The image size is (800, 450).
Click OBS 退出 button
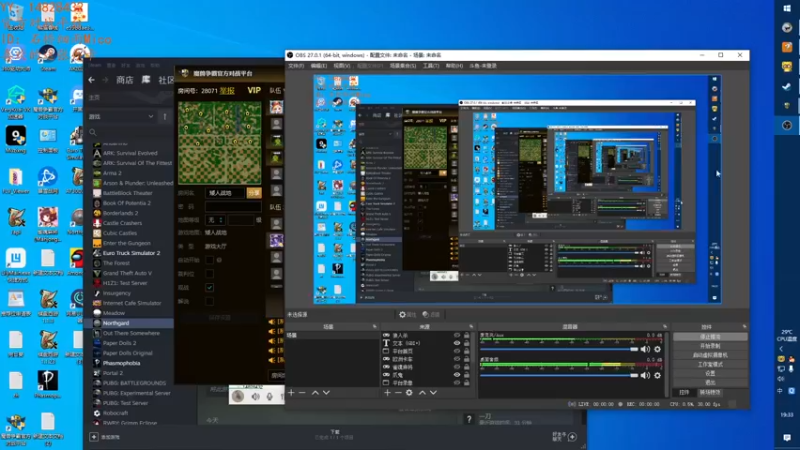[710, 383]
